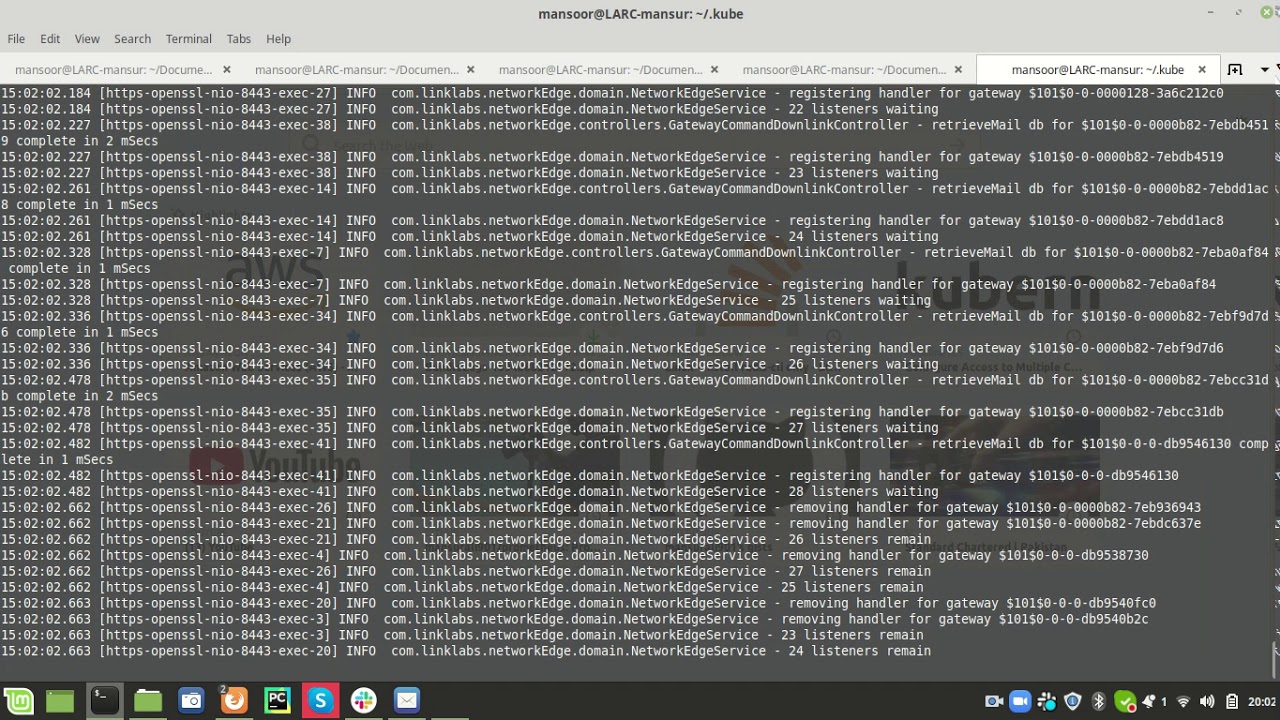Screen dimensions: 1280x720
Task: Open Slack from the taskbar launcher
Action: pos(363,701)
